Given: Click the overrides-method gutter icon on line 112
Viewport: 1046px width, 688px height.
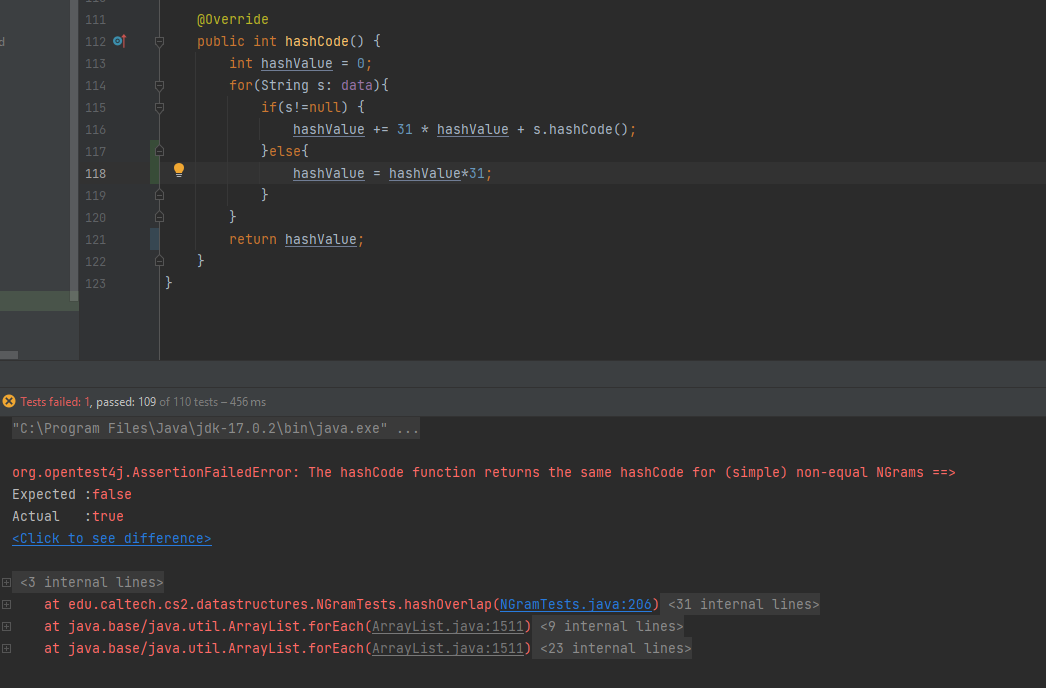Looking at the screenshot, I should (x=119, y=41).
